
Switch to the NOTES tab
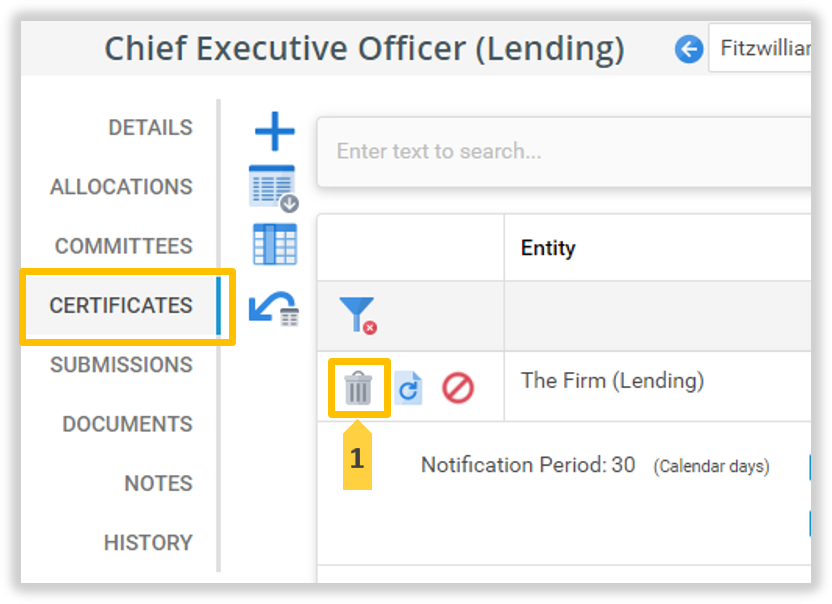pos(158,483)
